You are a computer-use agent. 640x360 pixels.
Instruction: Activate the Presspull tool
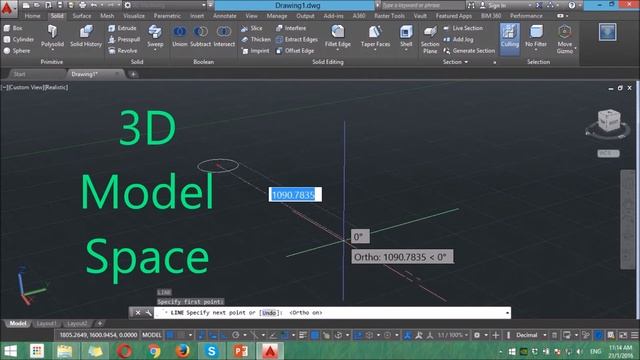pos(124,40)
